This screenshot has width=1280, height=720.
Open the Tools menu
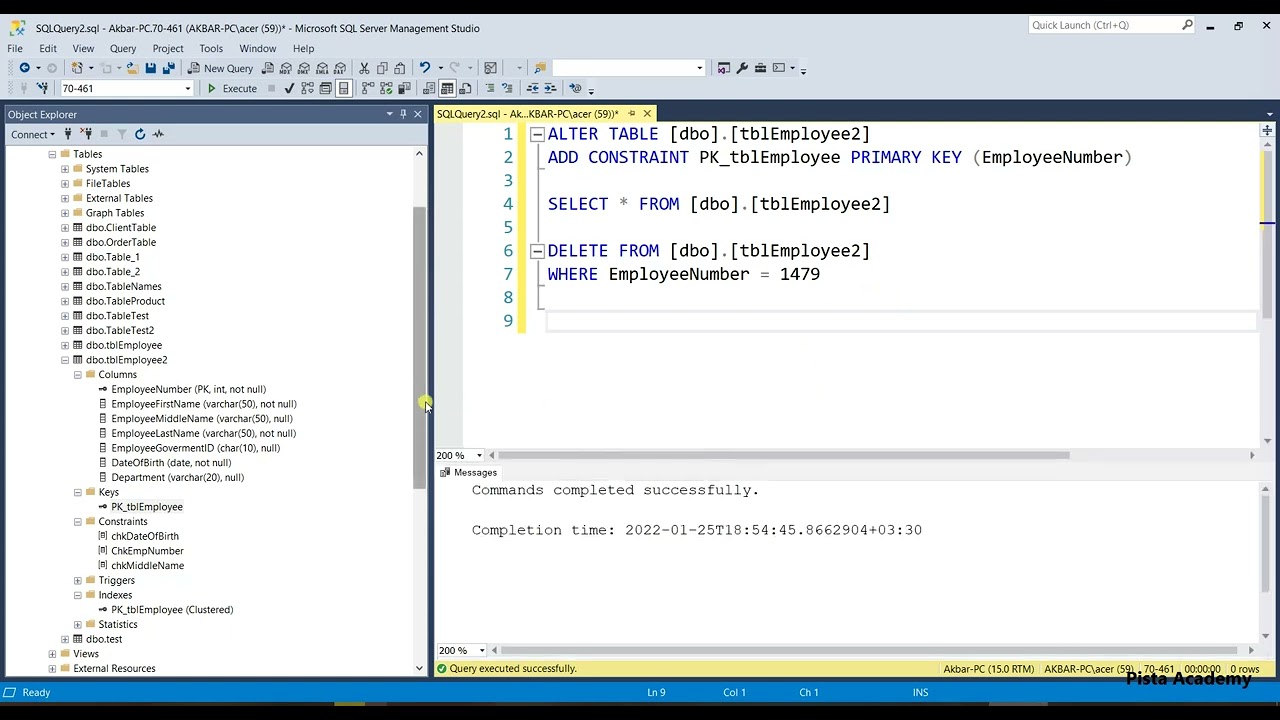(x=211, y=48)
